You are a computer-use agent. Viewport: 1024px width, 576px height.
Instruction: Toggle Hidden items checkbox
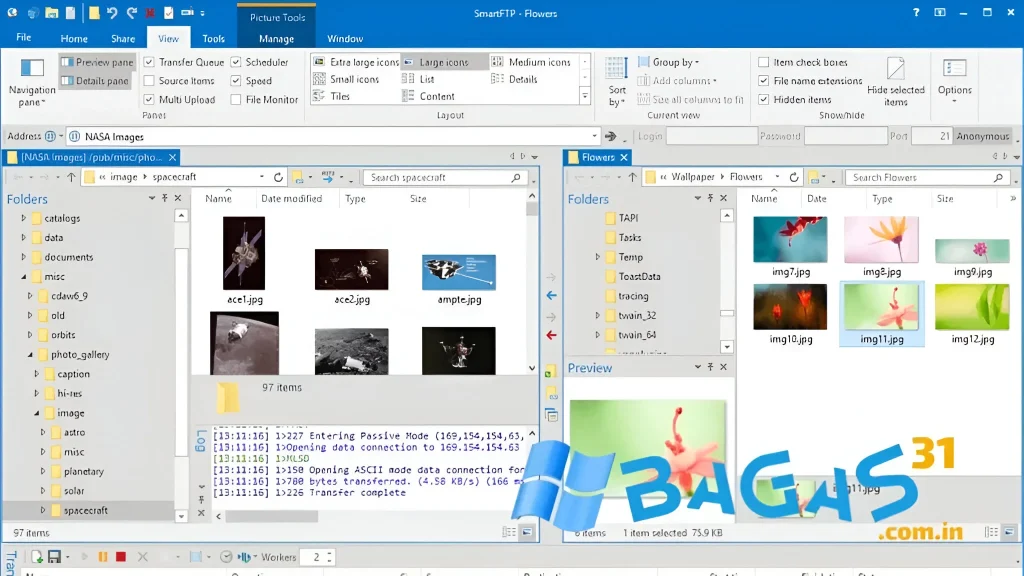coord(763,99)
